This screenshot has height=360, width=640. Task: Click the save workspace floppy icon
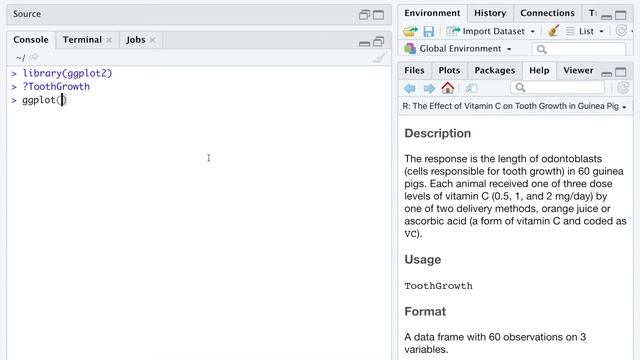429,31
